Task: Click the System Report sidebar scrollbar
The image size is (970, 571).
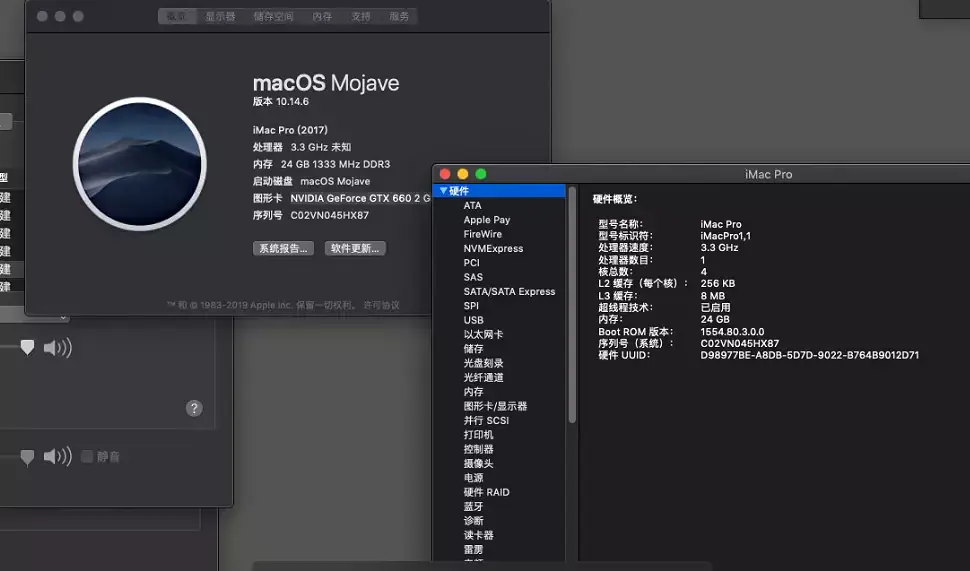Action: (572, 305)
